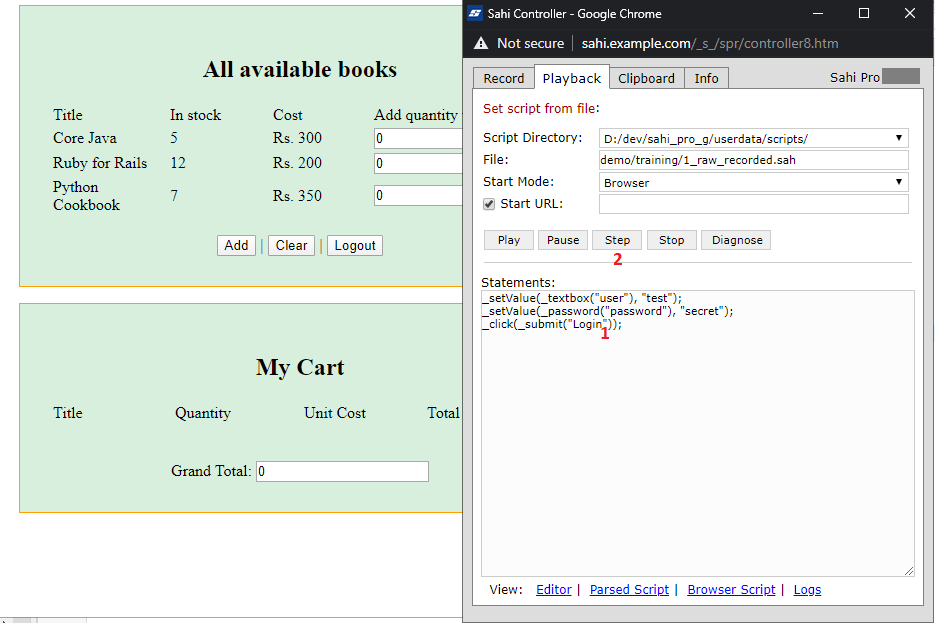Open the Parsed Script view link
The width and height of the screenshot is (935, 623).
pyautogui.click(x=629, y=590)
